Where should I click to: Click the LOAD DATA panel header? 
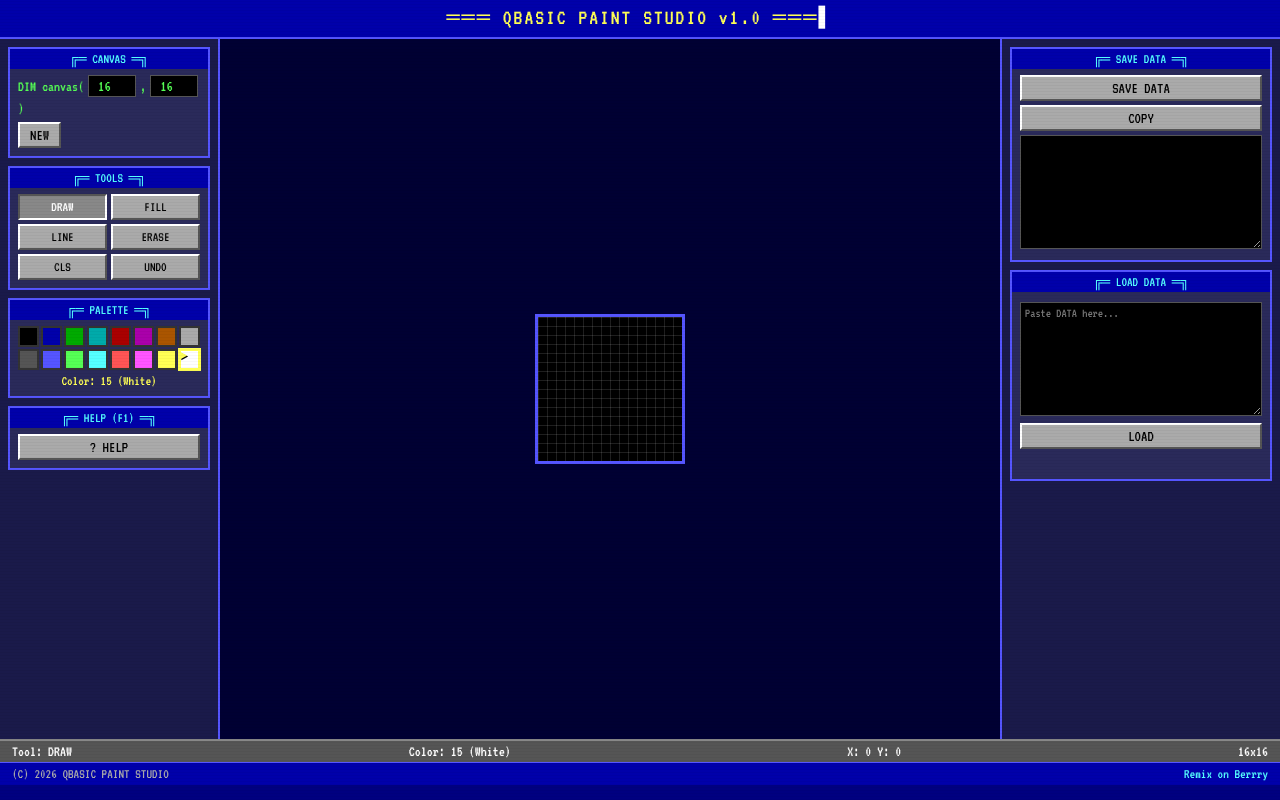[x=1141, y=283]
